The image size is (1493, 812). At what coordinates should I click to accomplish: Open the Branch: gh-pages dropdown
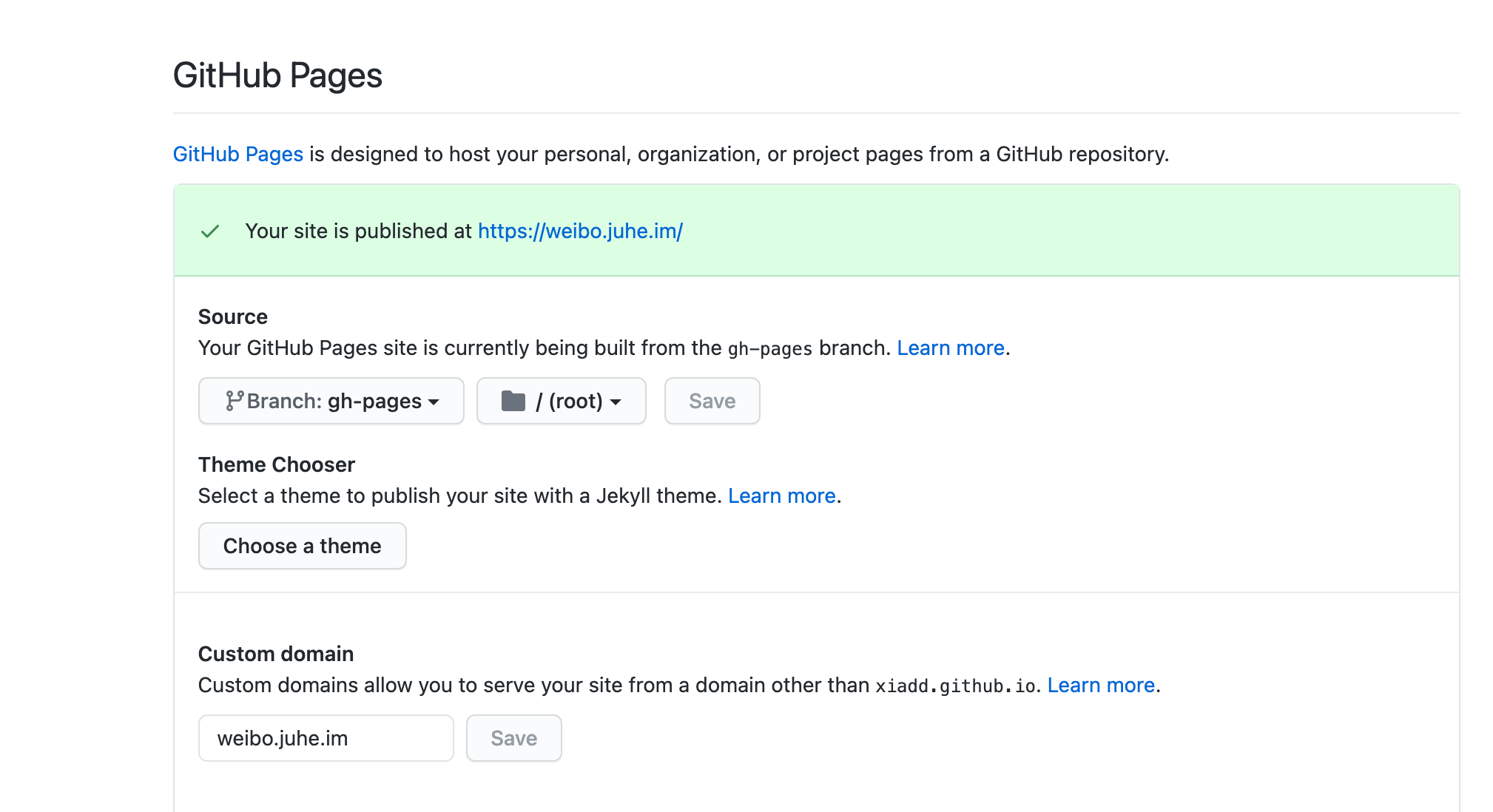[x=331, y=401]
